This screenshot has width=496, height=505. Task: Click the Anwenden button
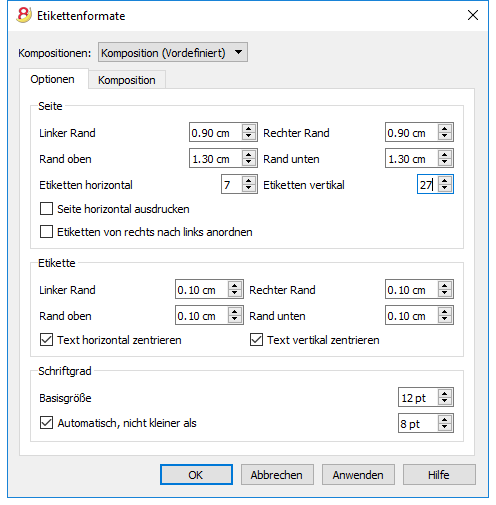coord(358,475)
